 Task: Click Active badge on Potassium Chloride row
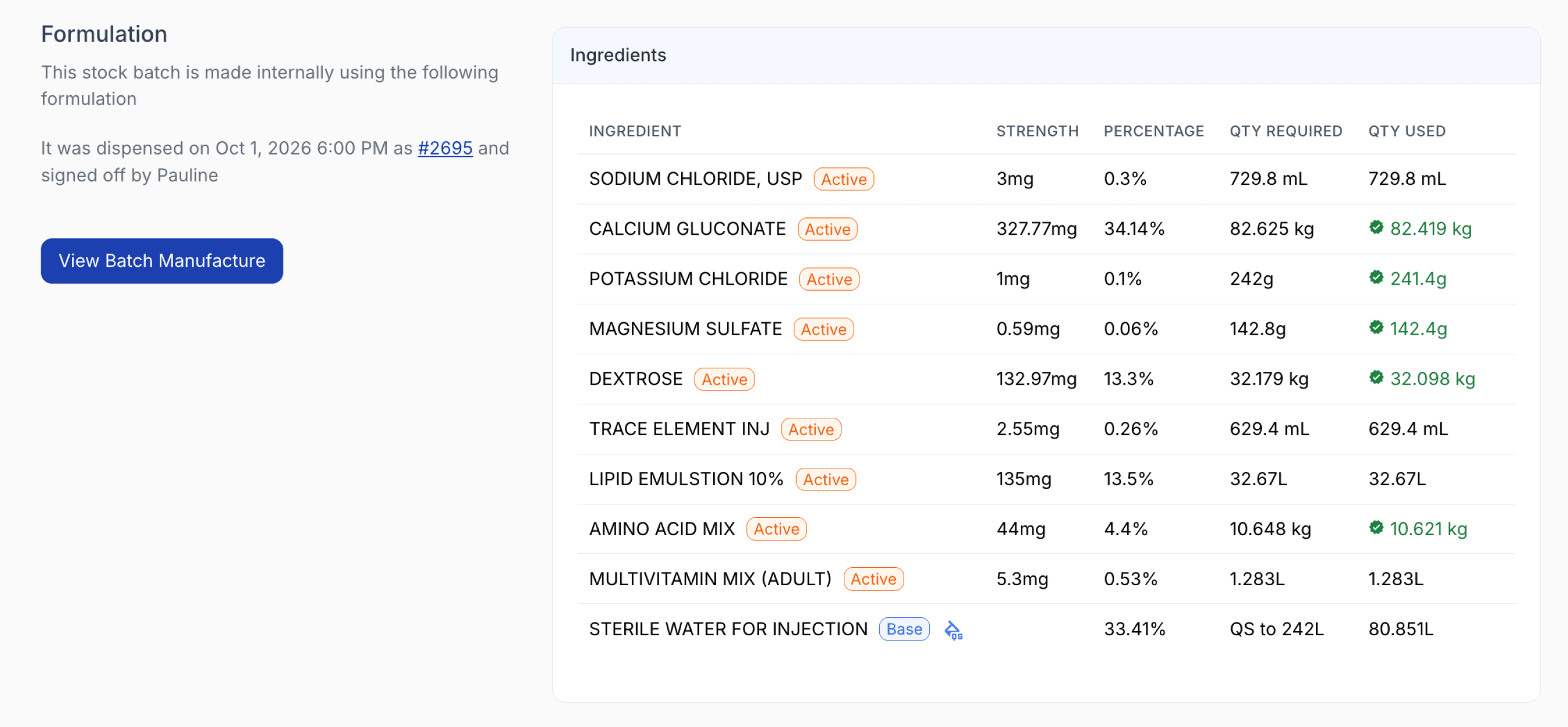pos(829,279)
